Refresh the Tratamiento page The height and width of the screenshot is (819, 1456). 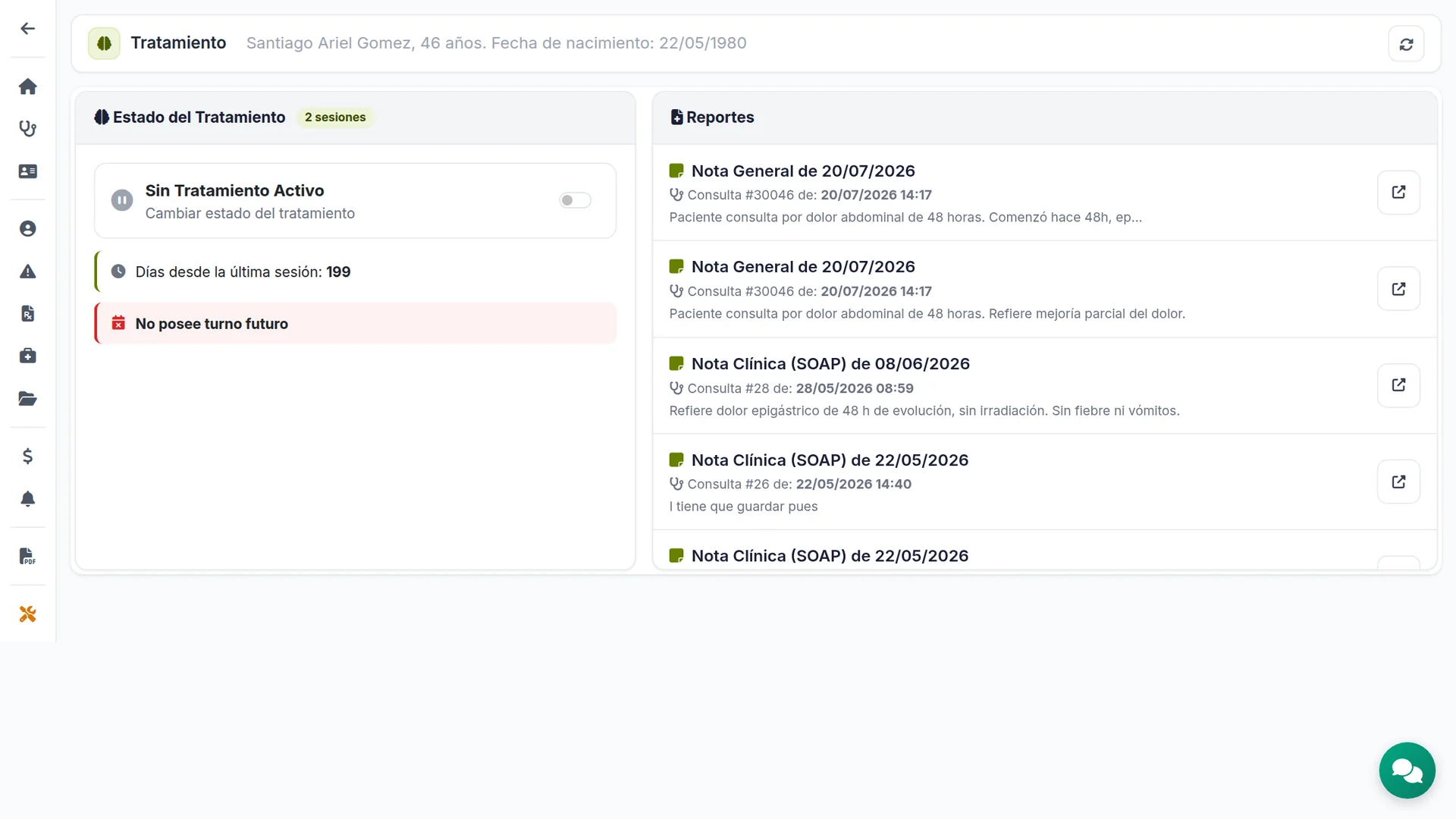pos(1406,44)
